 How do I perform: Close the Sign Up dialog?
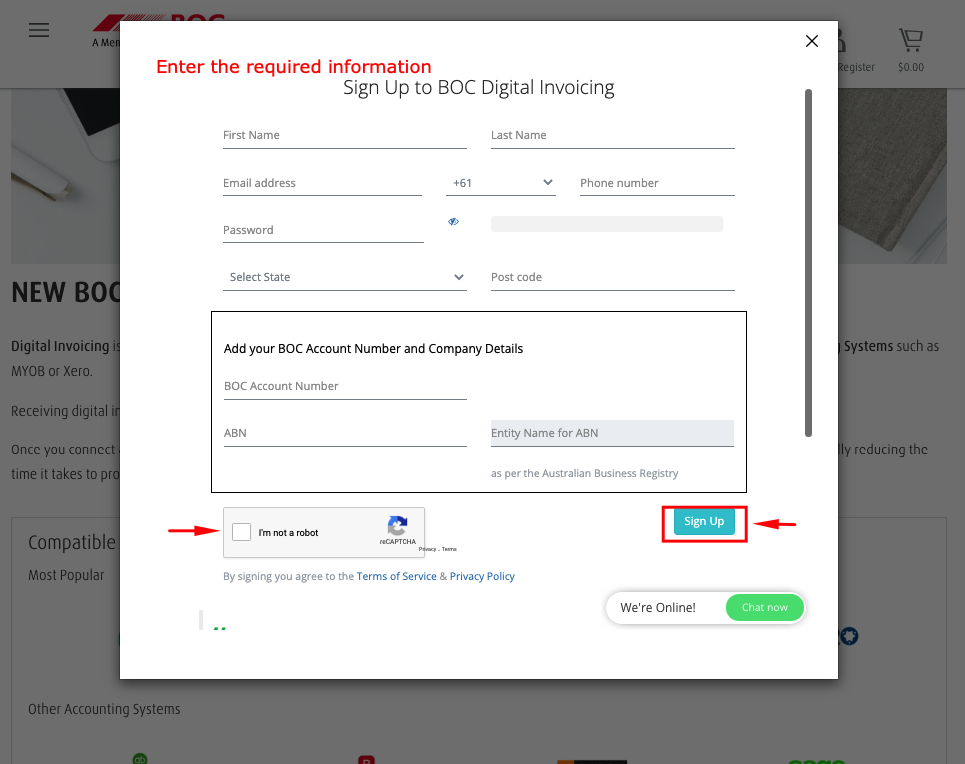coord(812,41)
